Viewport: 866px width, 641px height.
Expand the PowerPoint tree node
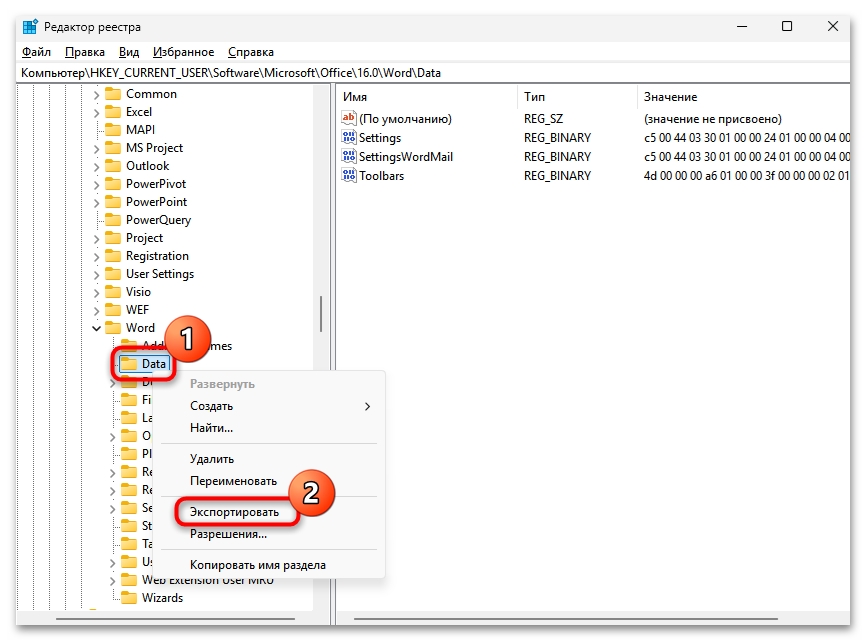[96, 201]
